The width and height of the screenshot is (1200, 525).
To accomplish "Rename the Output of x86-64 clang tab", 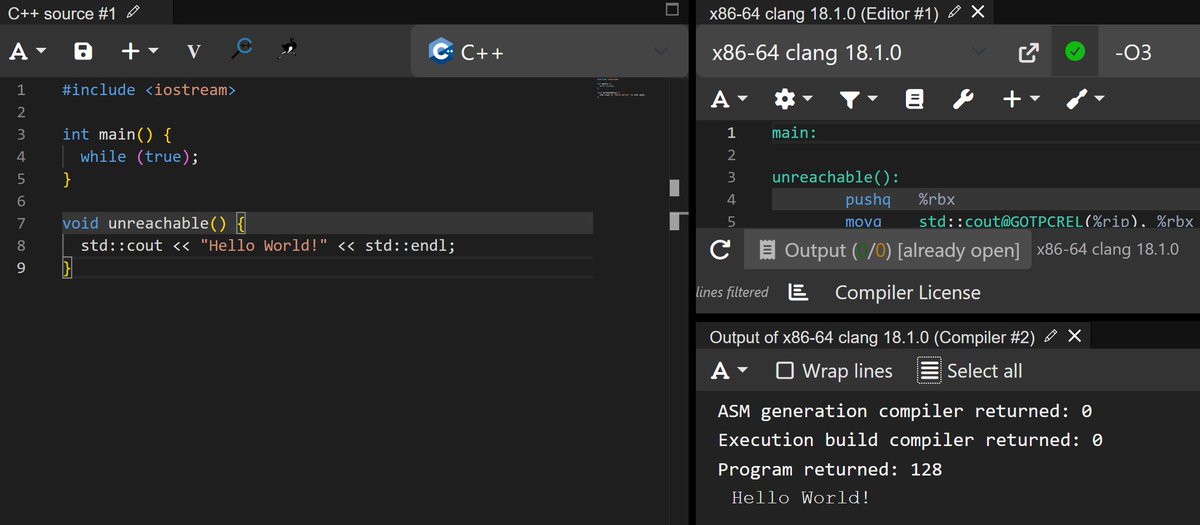I will pos(1050,337).
